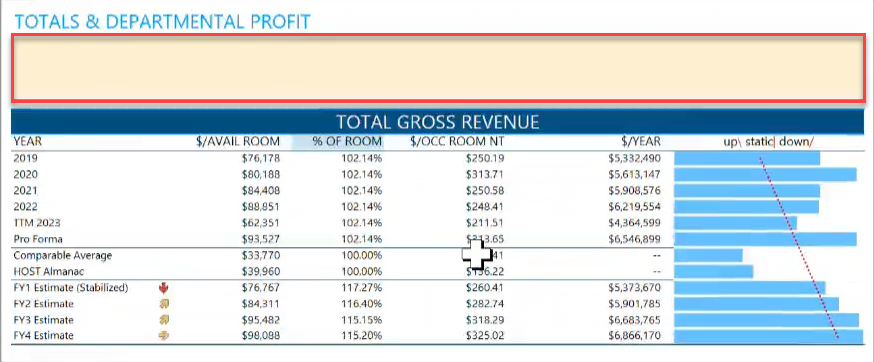Select FY1 Estimate 117.27% cell
The image size is (874, 362).
pyautogui.click(x=362, y=288)
